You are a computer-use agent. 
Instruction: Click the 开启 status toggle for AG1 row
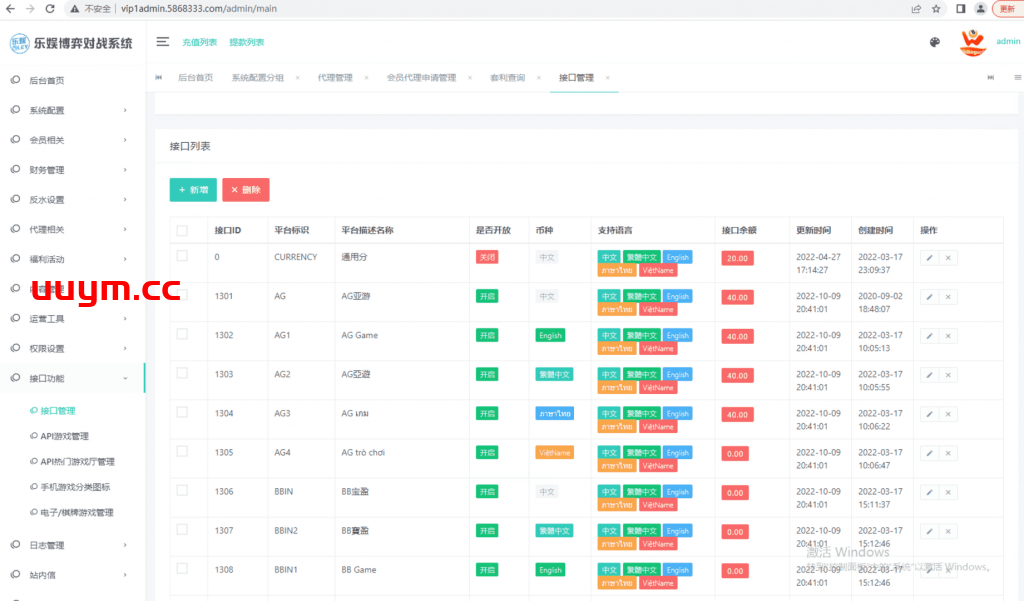[487, 336]
